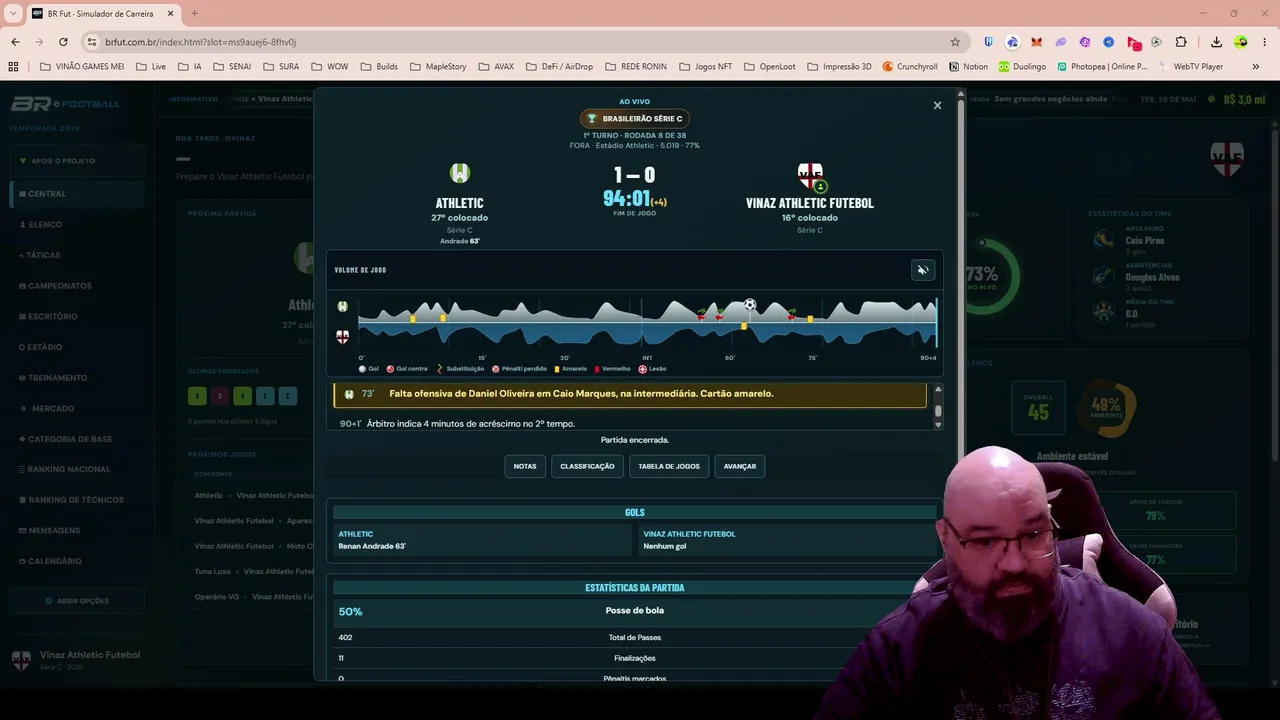The height and width of the screenshot is (720, 1280).
Task: Open the tab search dropdown arrow
Action: click(x=13, y=13)
